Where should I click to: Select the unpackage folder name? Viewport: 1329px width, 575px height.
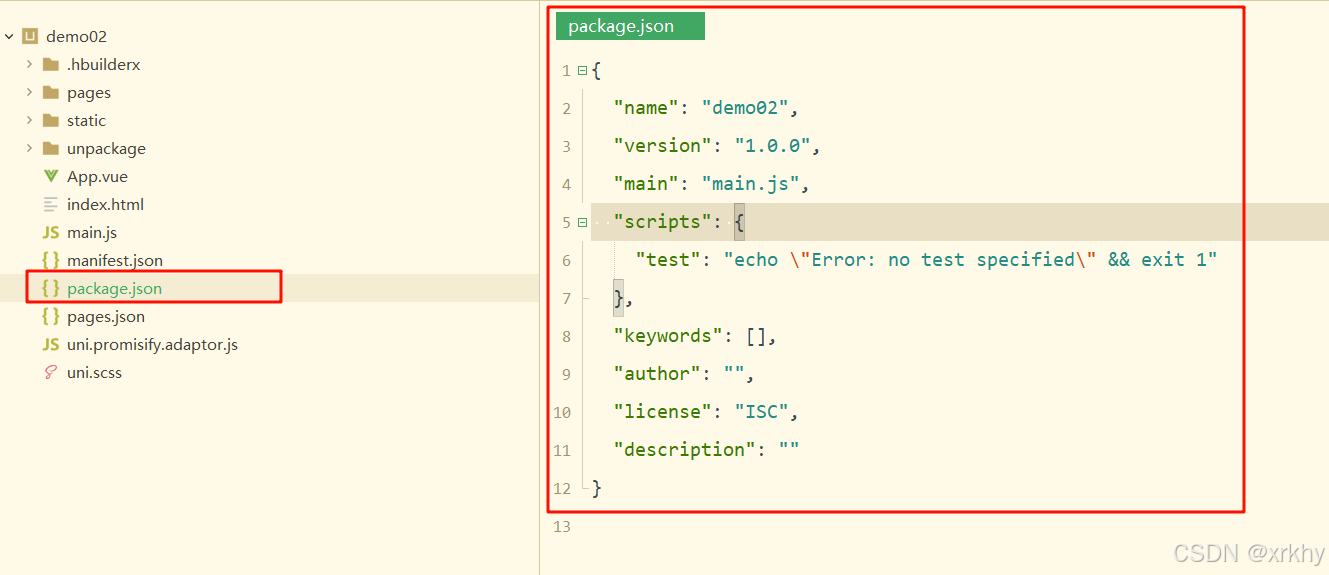tap(106, 149)
